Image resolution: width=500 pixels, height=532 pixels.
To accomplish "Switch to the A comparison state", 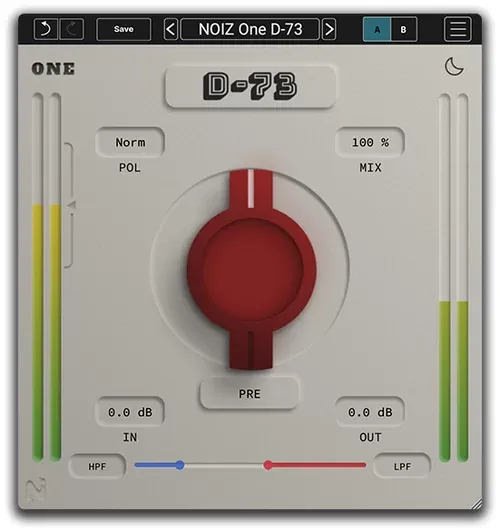I will coord(377,30).
